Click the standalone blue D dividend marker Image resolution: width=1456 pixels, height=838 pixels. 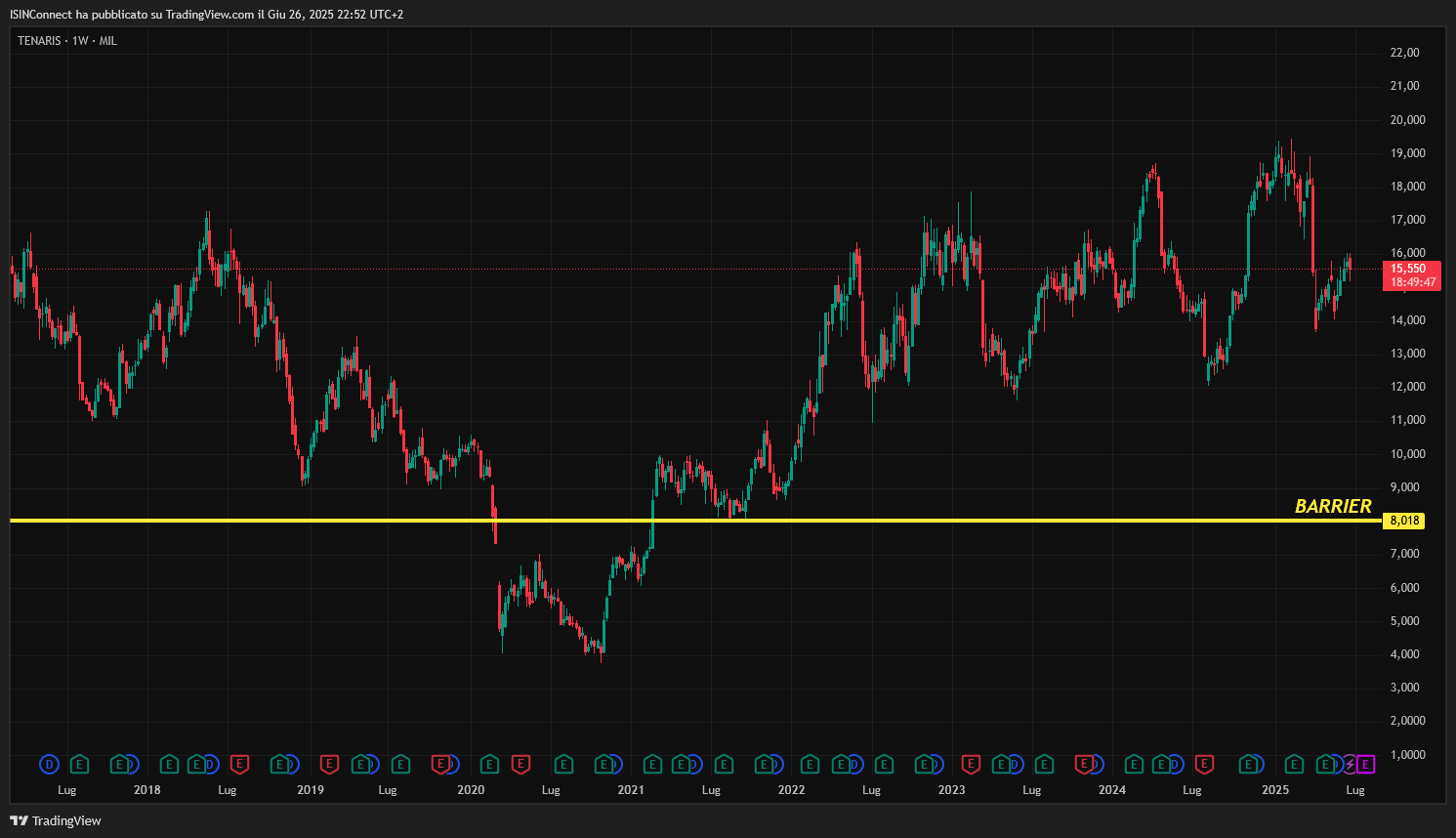tap(49, 765)
